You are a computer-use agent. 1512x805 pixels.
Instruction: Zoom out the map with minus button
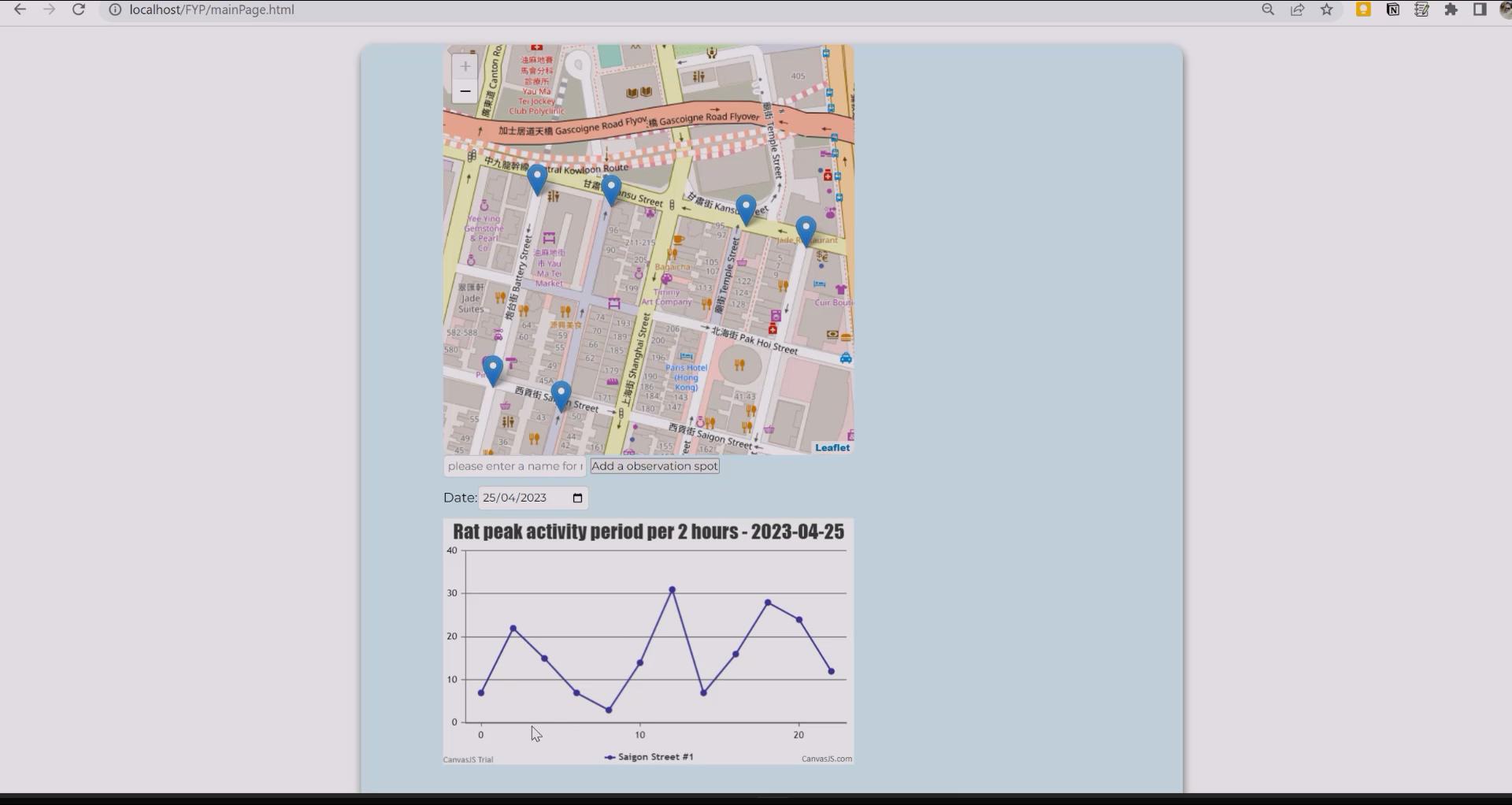click(x=465, y=91)
